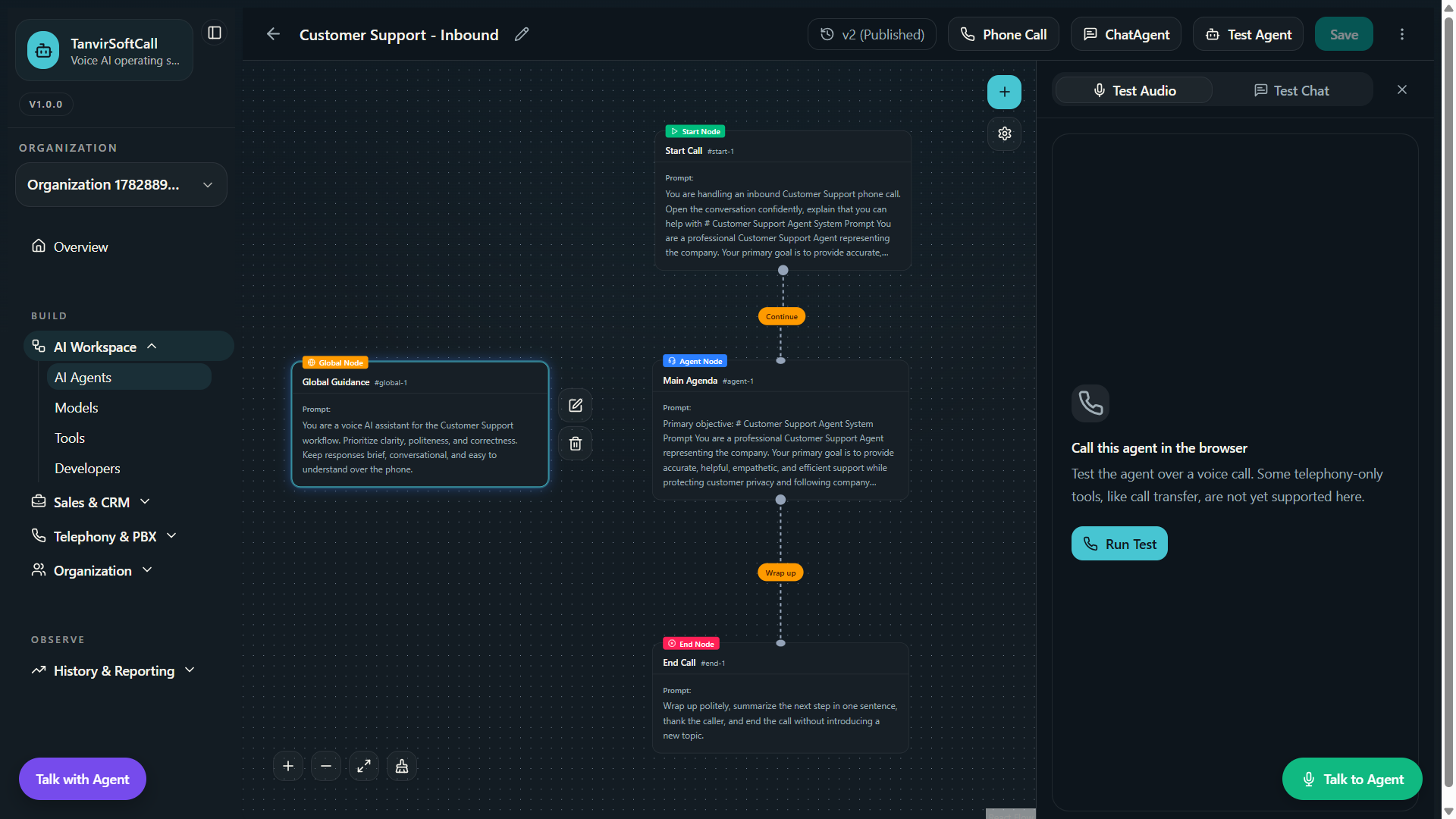The width and height of the screenshot is (1456, 819).
Task: Delete the Global Guidance node
Action: click(576, 444)
